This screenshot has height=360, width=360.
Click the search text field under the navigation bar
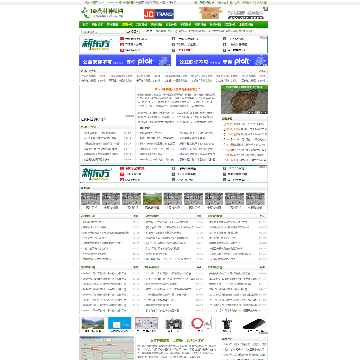(103, 32)
